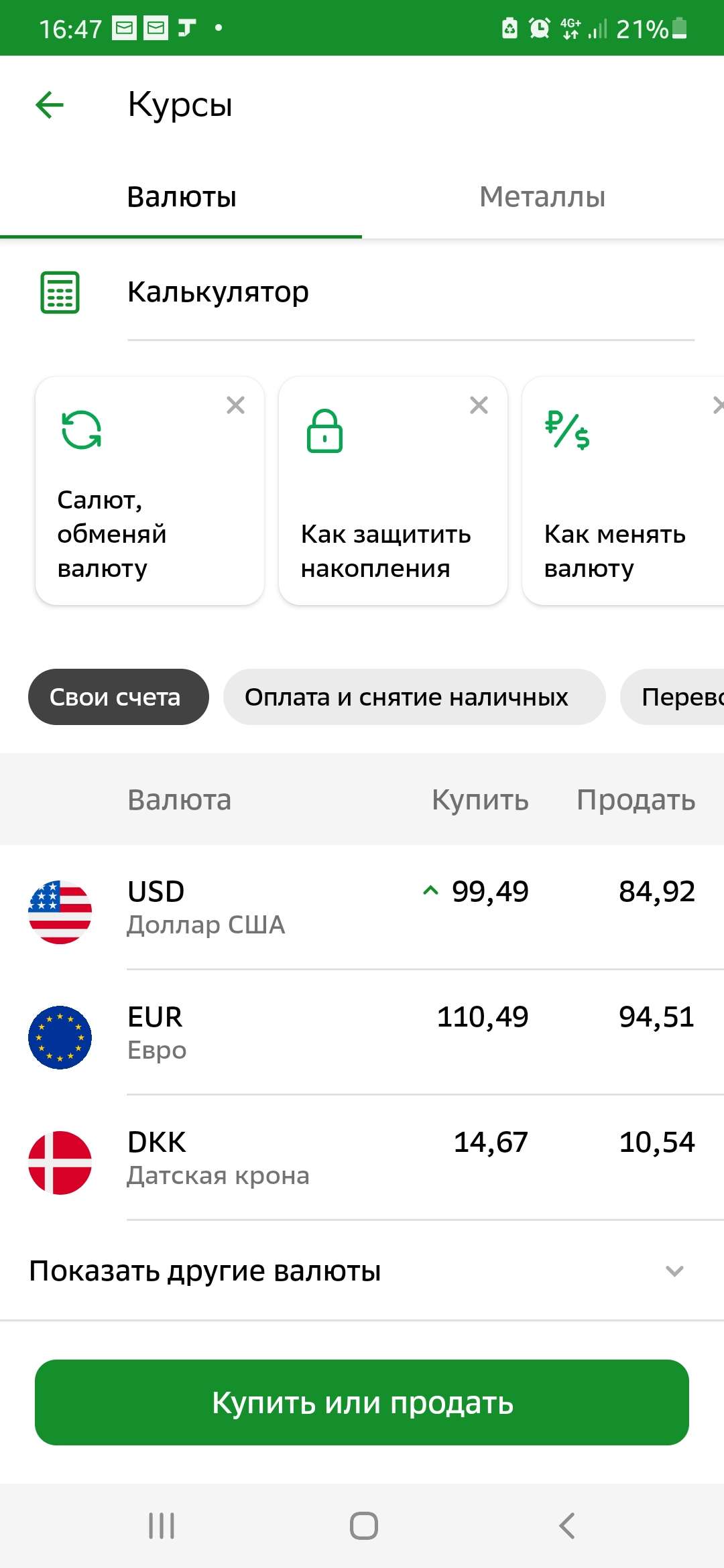
Task: Tap the green padlock icon
Action: (324, 431)
